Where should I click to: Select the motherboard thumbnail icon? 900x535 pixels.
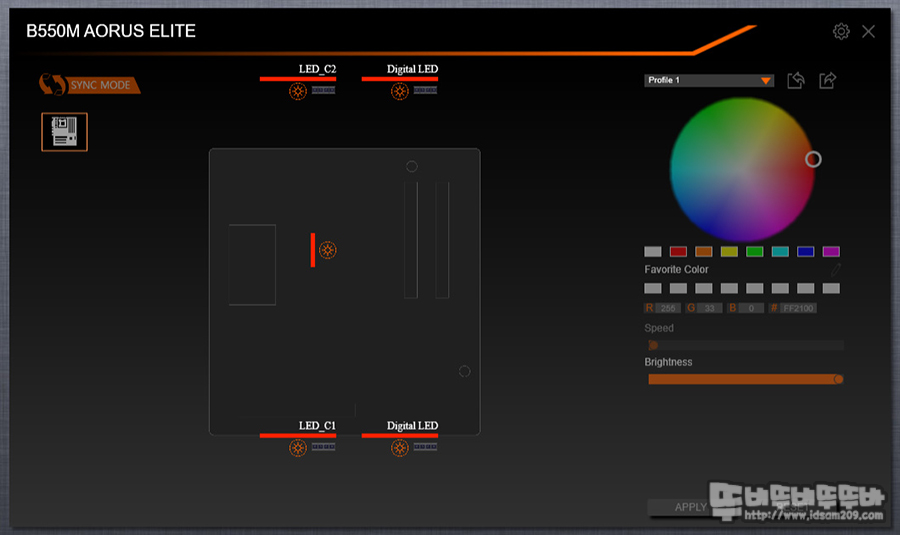click(x=64, y=132)
